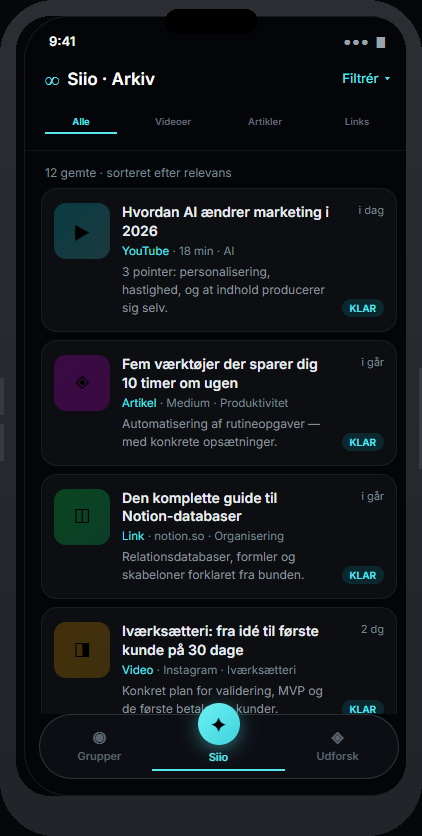Tap the infinity logo beside Siio
The height and width of the screenshot is (836, 422).
(52, 81)
